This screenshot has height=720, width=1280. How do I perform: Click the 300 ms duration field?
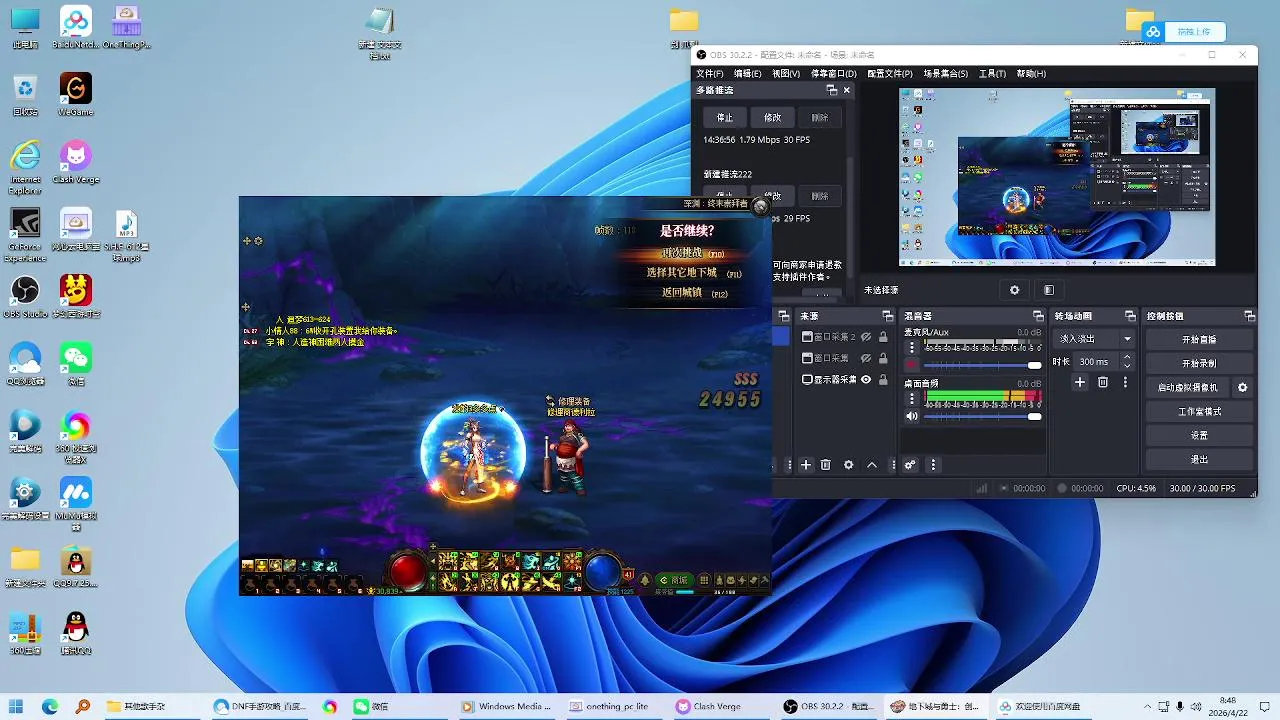1094,362
